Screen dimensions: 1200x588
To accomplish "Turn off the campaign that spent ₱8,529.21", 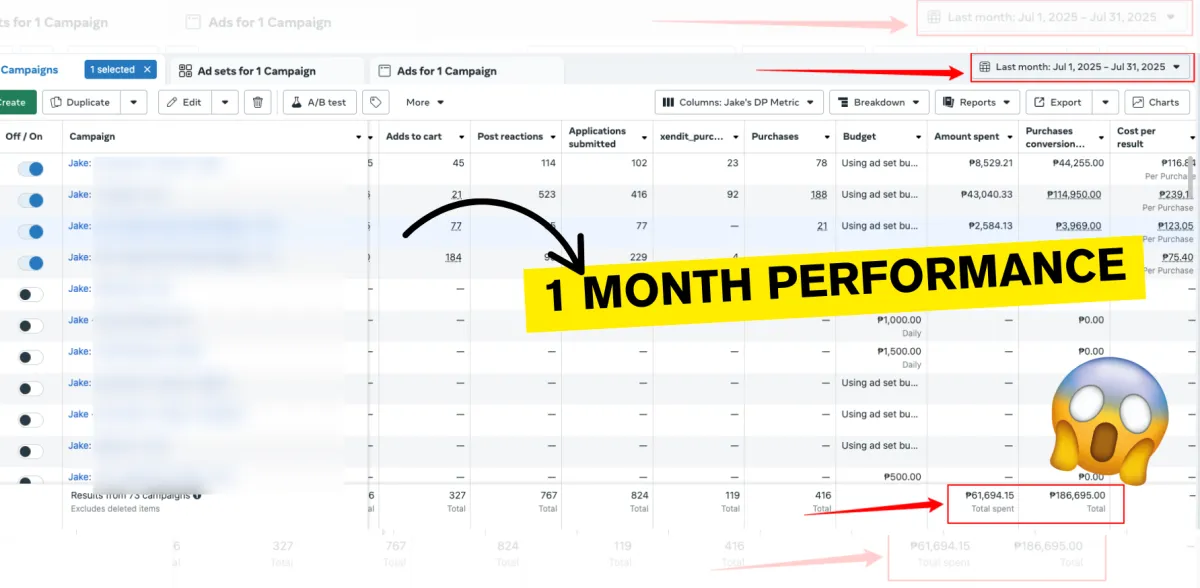I will [x=31, y=170].
